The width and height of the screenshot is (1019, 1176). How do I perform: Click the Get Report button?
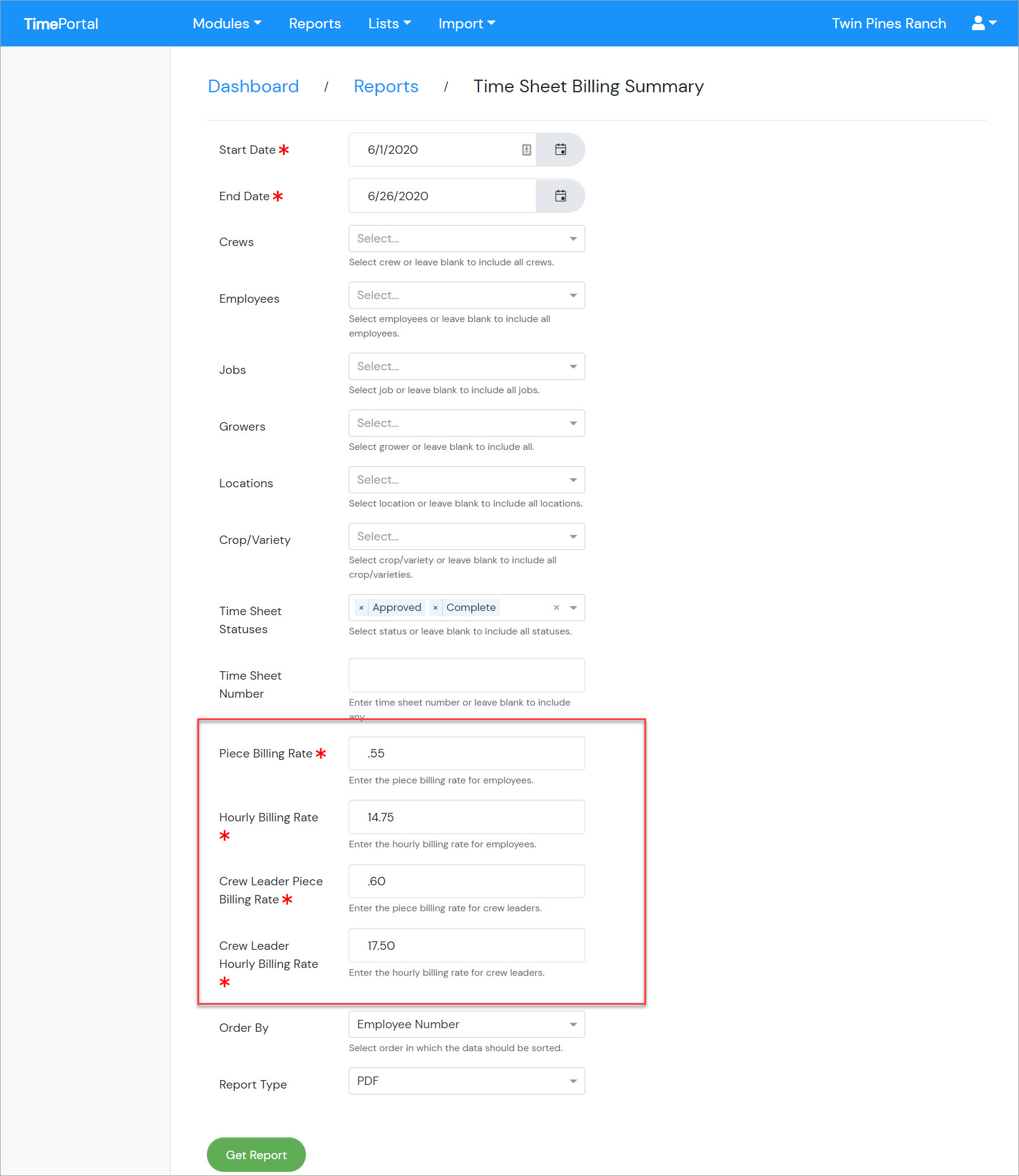pos(256,1155)
